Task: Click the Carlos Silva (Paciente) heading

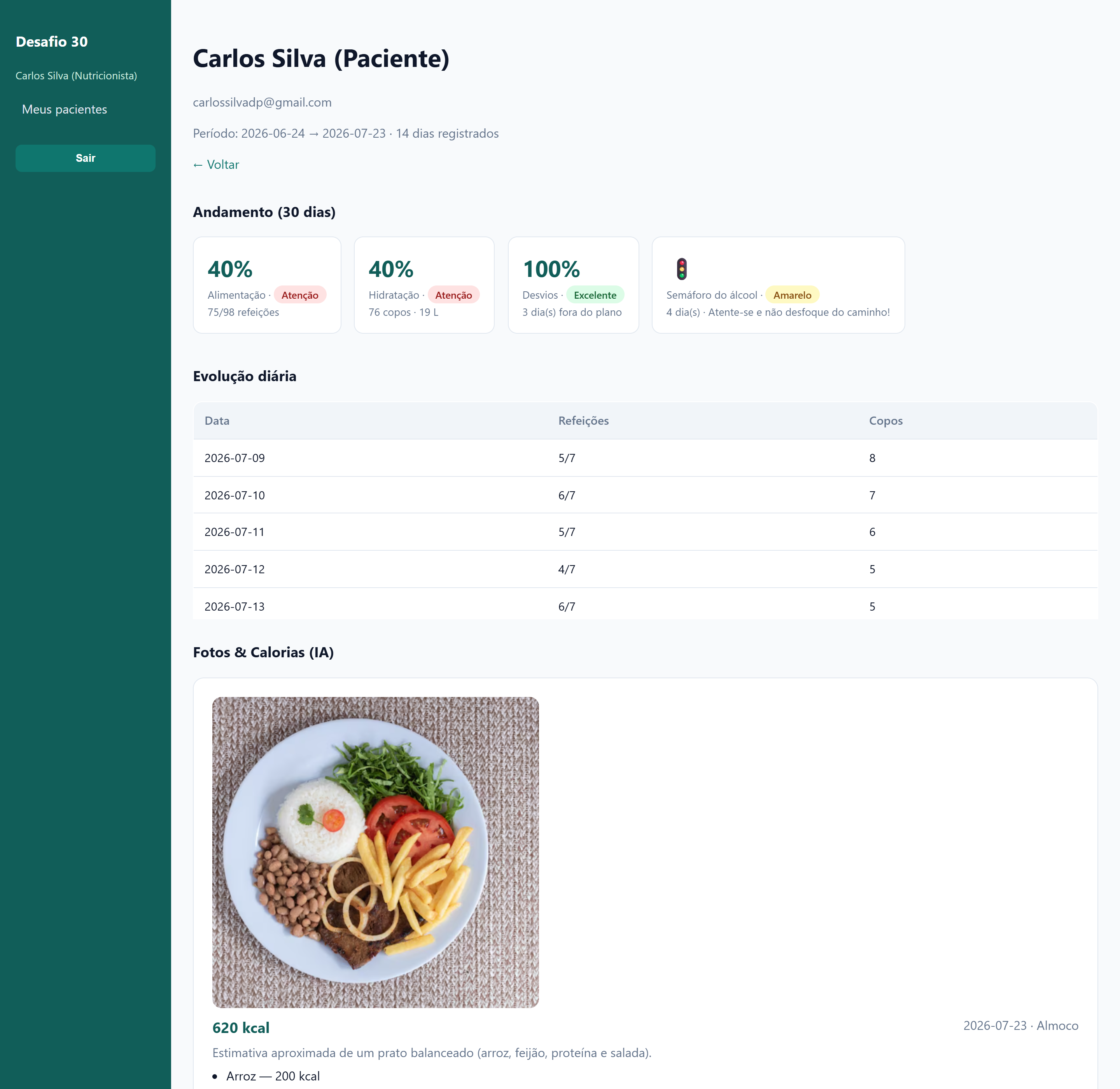Action: (321, 58)
